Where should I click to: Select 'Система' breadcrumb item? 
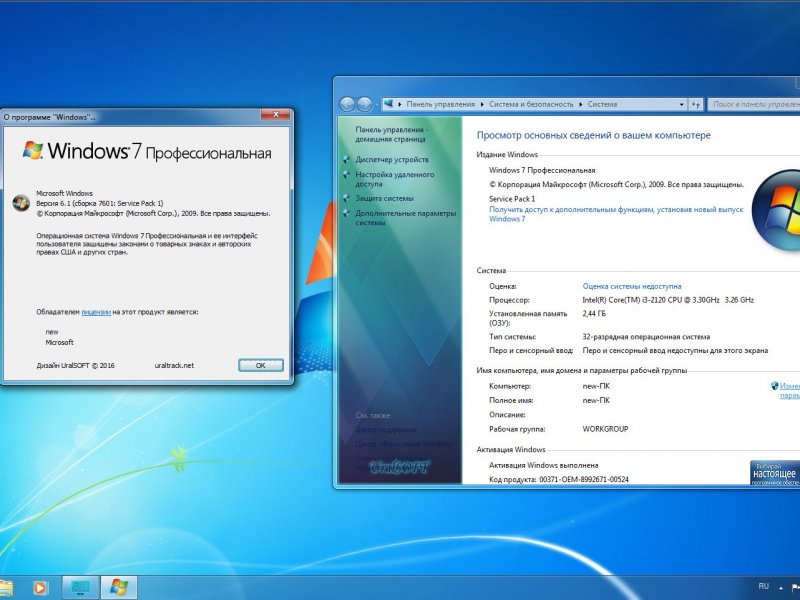602,104
